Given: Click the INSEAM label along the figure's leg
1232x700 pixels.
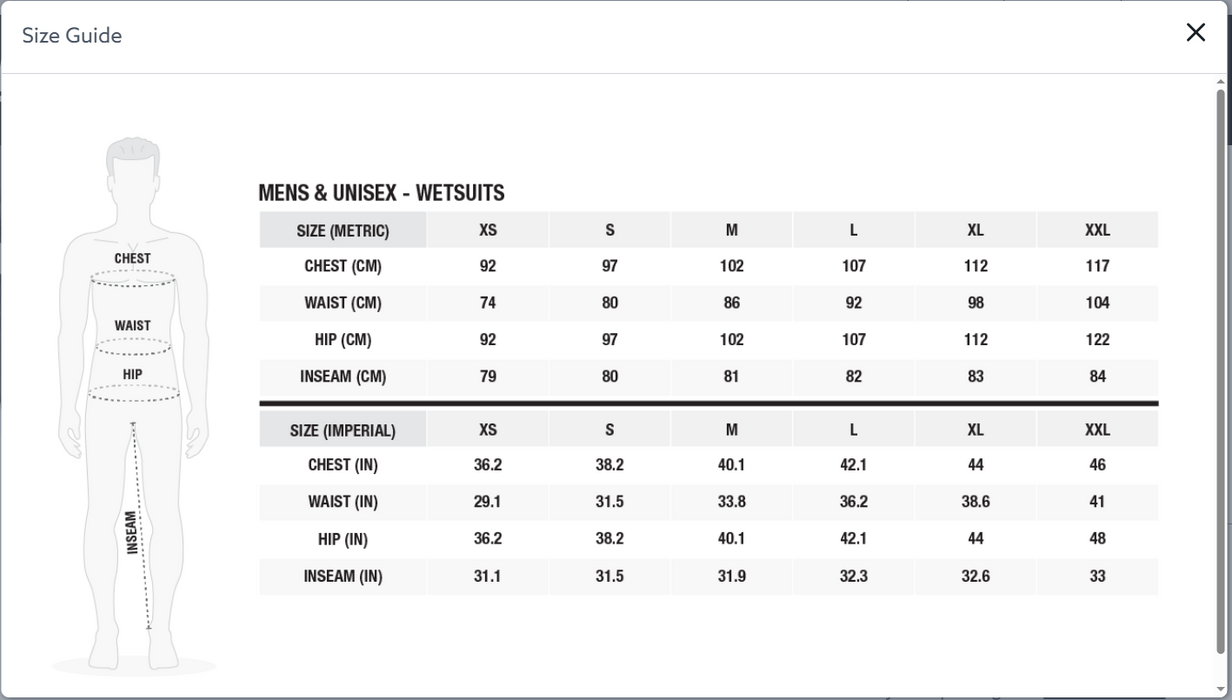Looking at the screenshot, I should [131, 532].
